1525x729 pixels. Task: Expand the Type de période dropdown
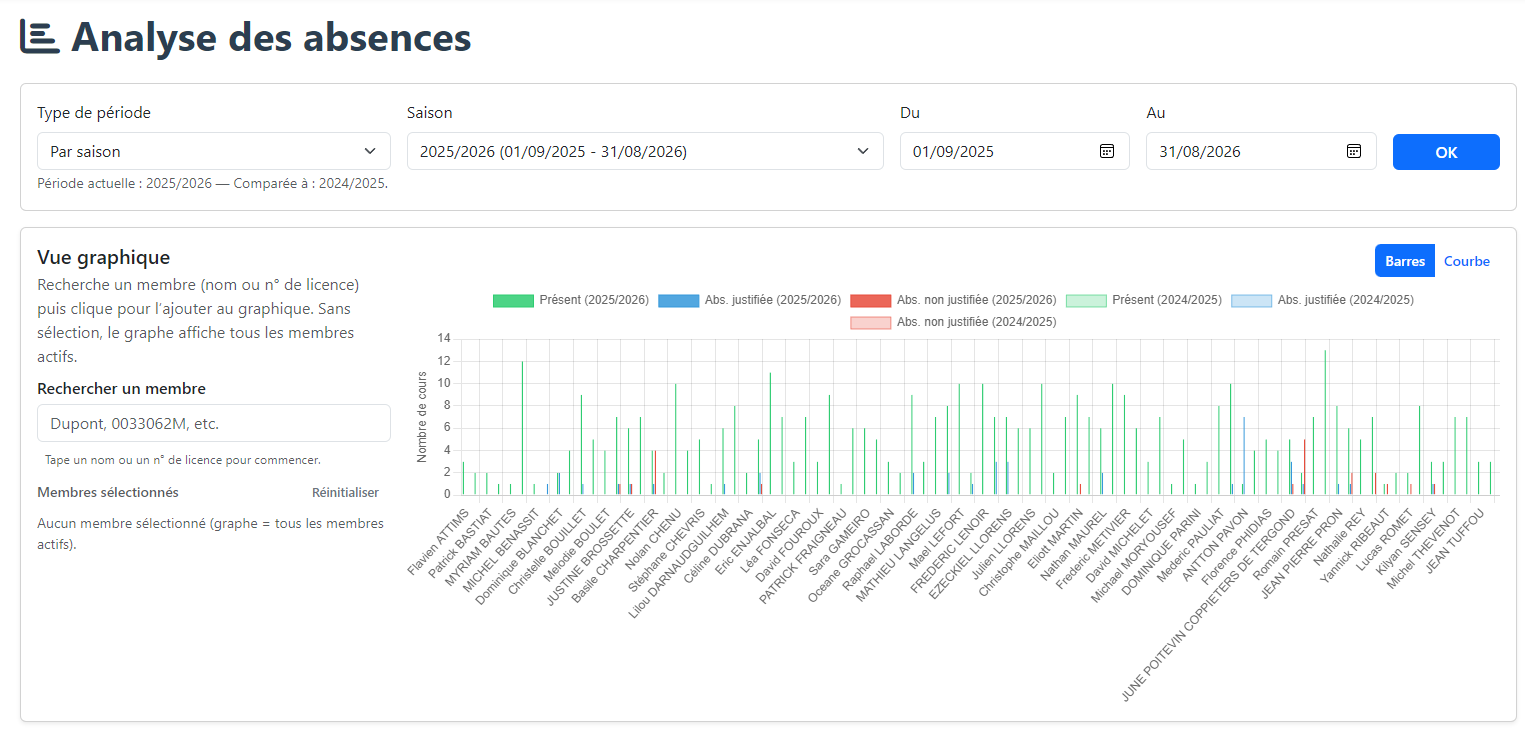click(x=213, y=151)
